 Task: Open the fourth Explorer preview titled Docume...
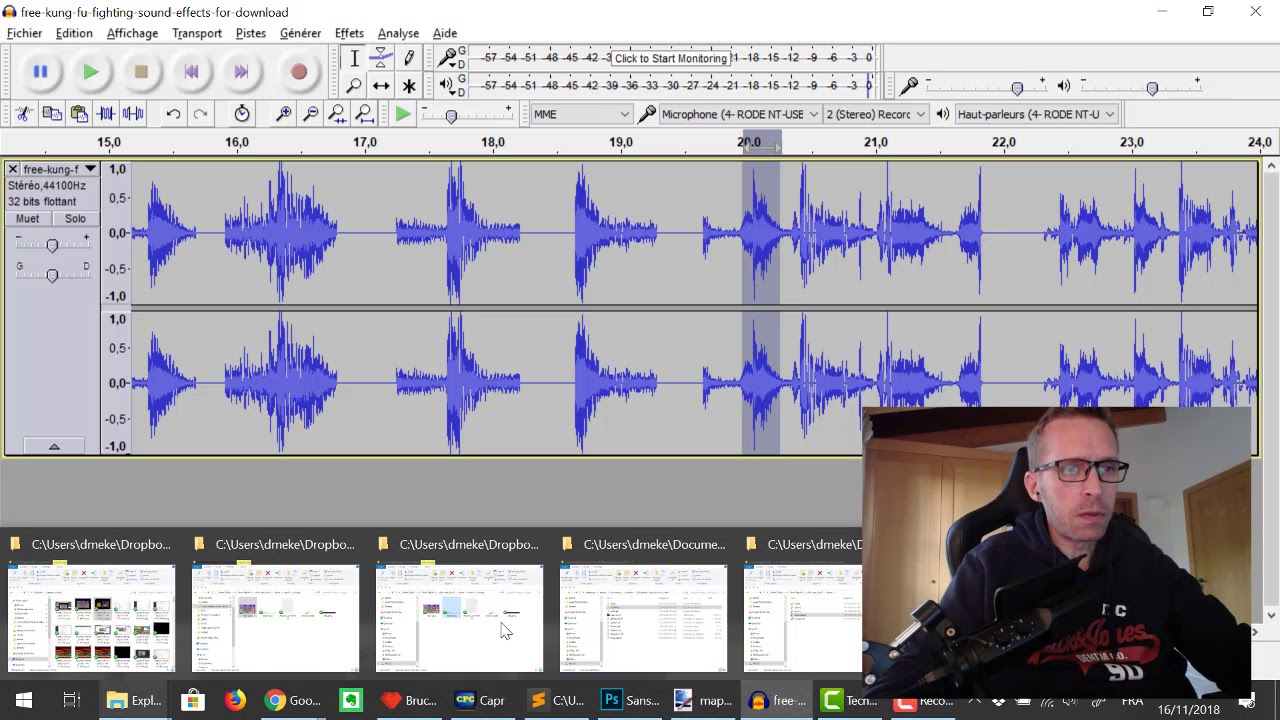click(644, 616)
